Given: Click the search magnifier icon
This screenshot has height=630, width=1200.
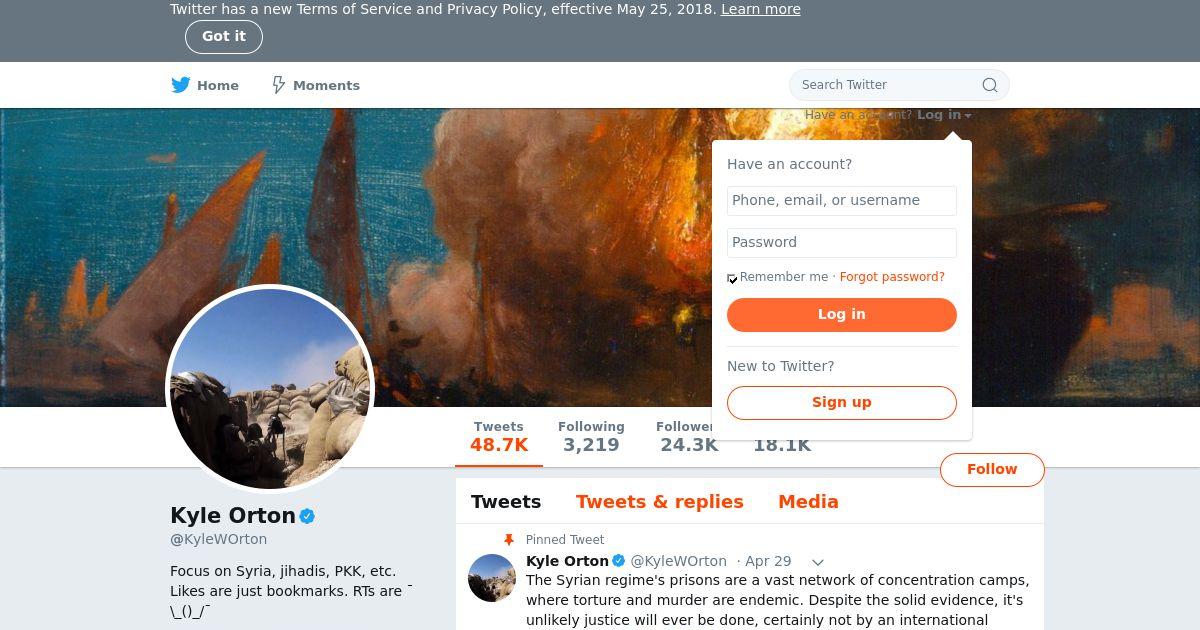Looking at the screenshot, I should [990, 85].
